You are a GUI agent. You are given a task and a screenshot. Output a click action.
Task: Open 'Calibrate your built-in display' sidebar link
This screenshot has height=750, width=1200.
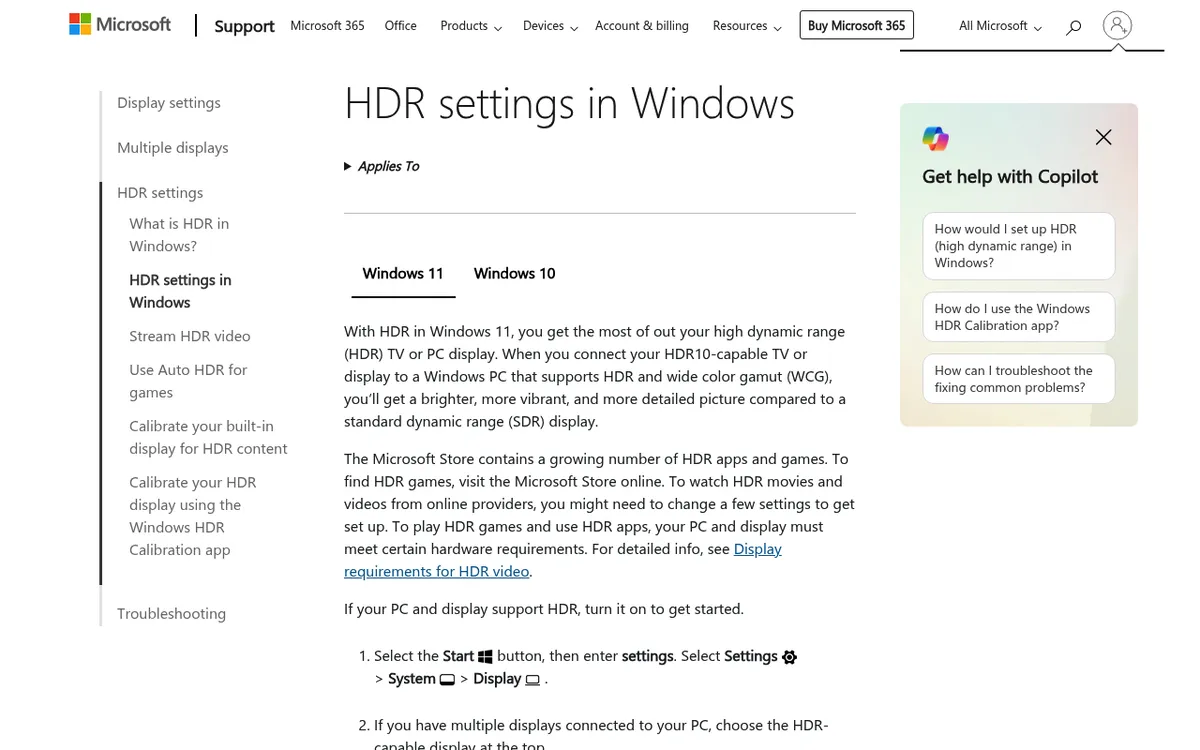tap(208, 438)
